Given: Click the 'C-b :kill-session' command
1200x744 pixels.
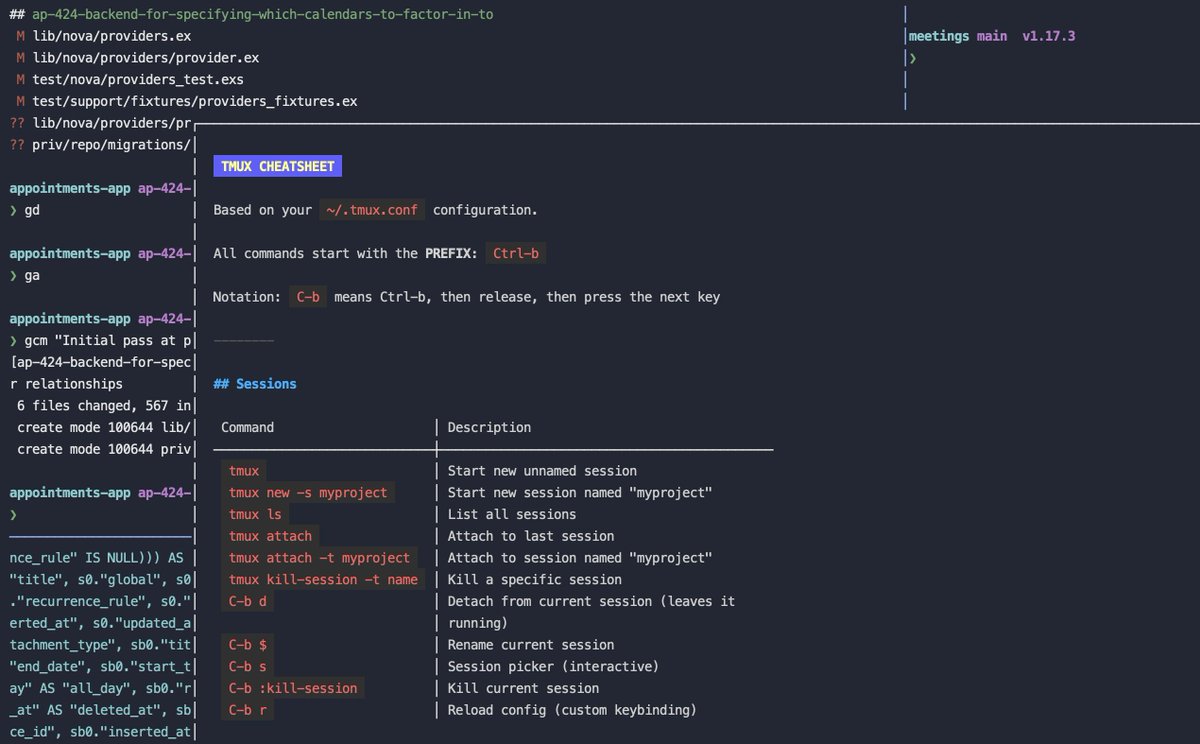Looking at the screenshot, I should tap(292, 688).
